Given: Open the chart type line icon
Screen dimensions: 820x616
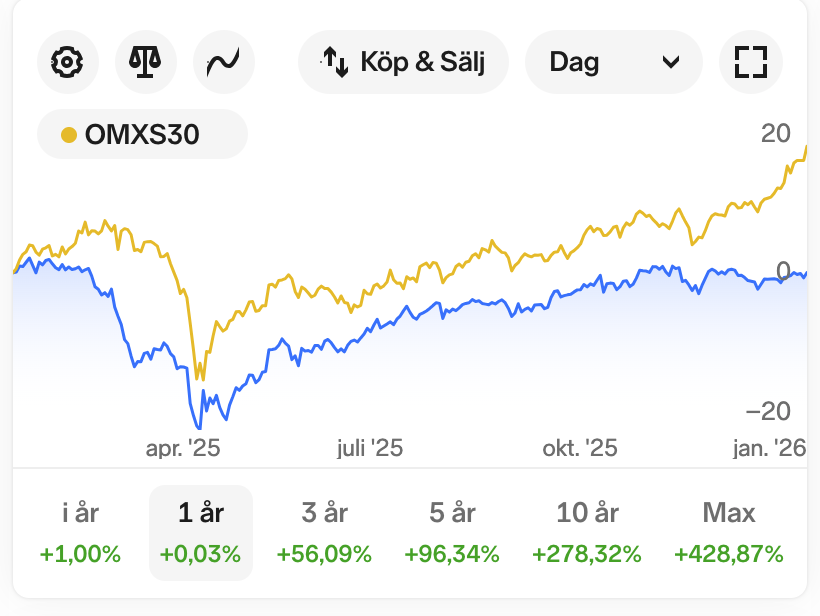Looking at the screenshot, I should 224,62.
